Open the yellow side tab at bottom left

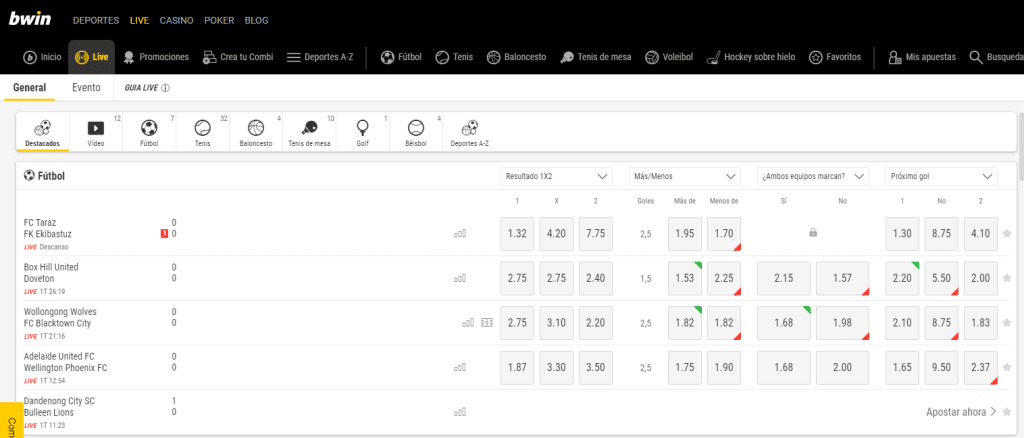click(x=11, y=420)
